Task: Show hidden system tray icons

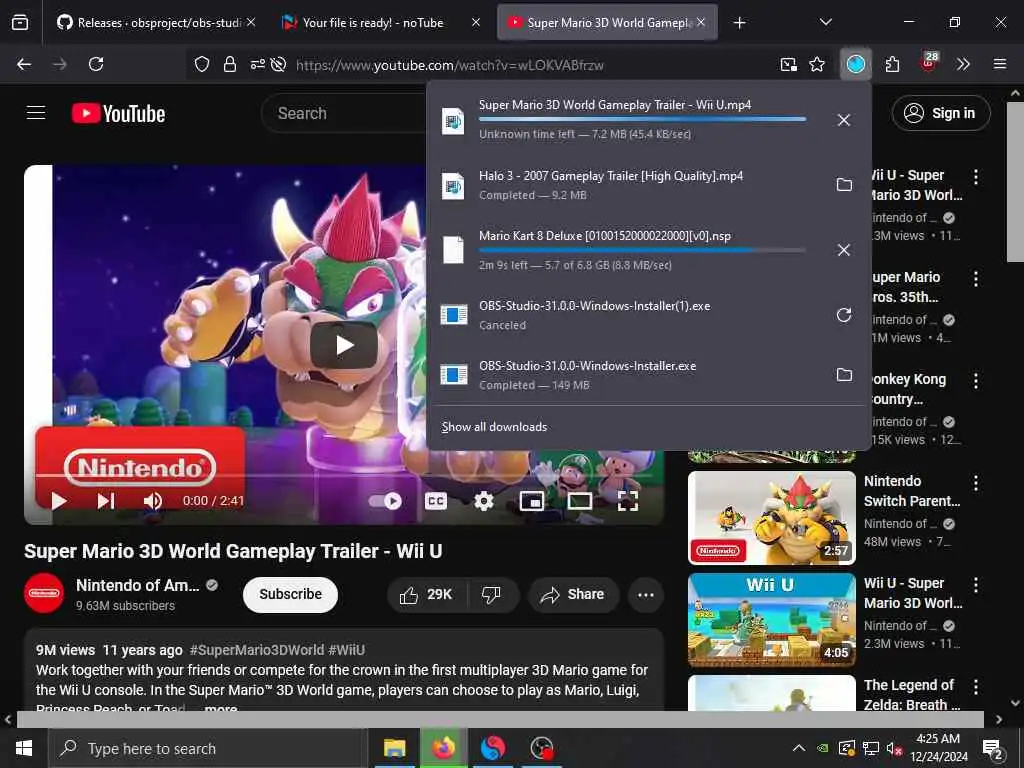Action: click(799, 748)
